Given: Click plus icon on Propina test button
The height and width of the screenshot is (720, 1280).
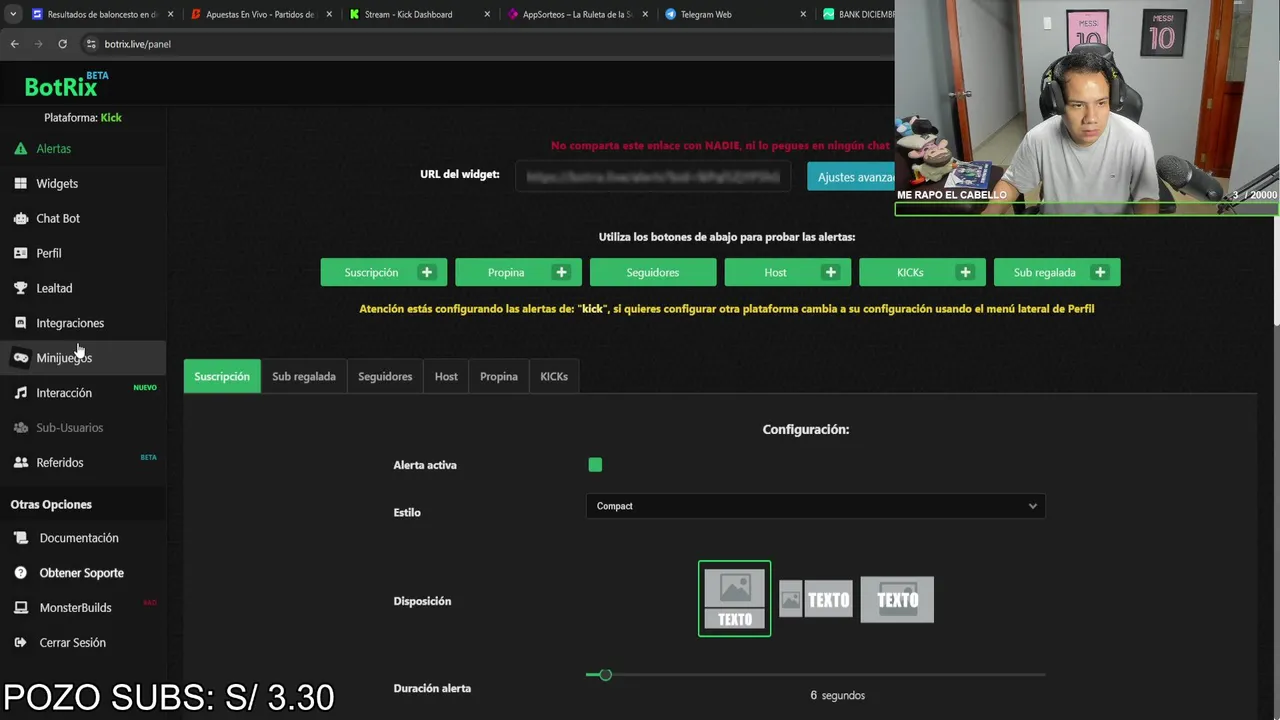Looking at the screenshot, I should [561, 272].
